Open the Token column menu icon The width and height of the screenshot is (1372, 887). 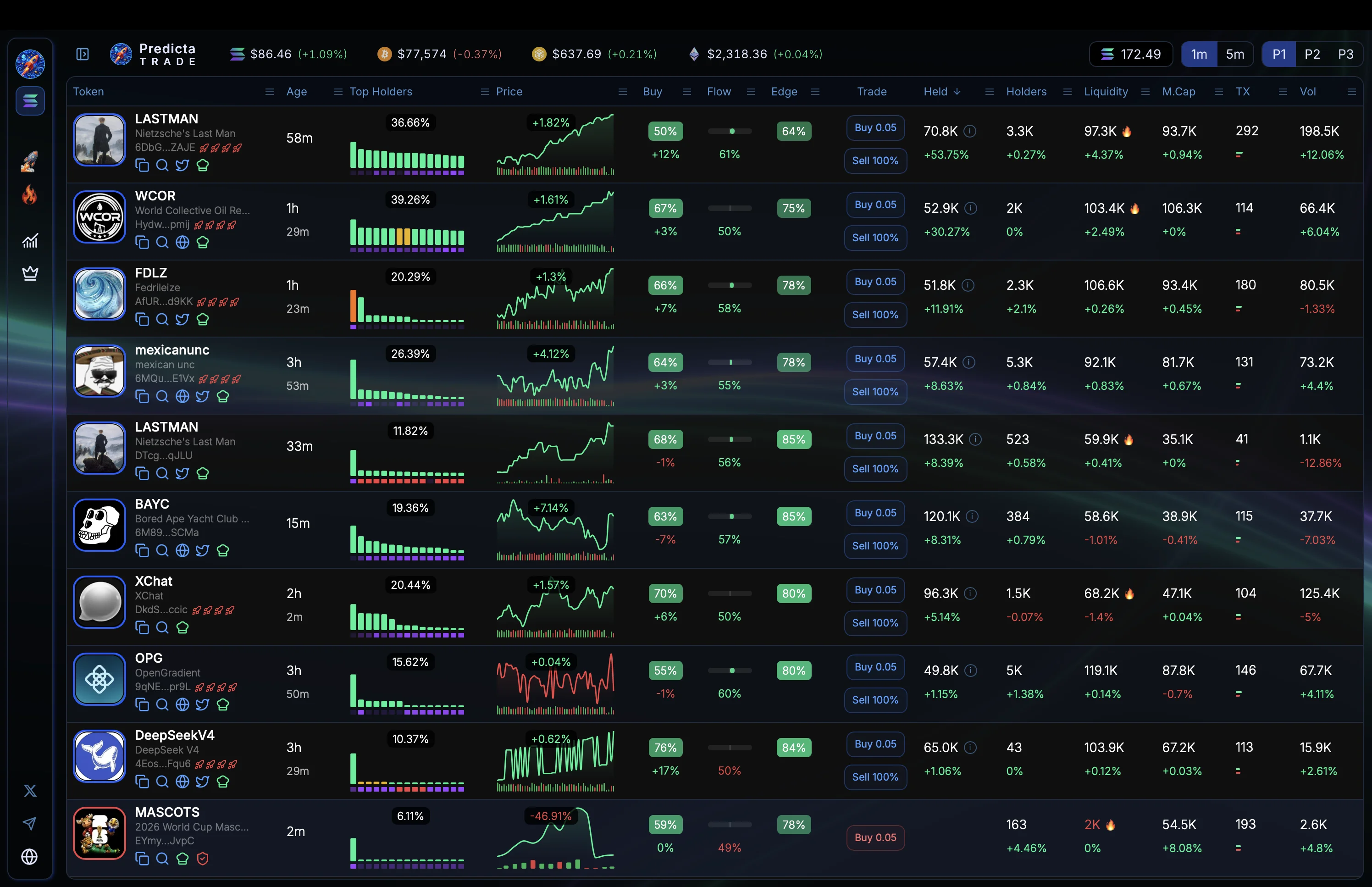269,92
